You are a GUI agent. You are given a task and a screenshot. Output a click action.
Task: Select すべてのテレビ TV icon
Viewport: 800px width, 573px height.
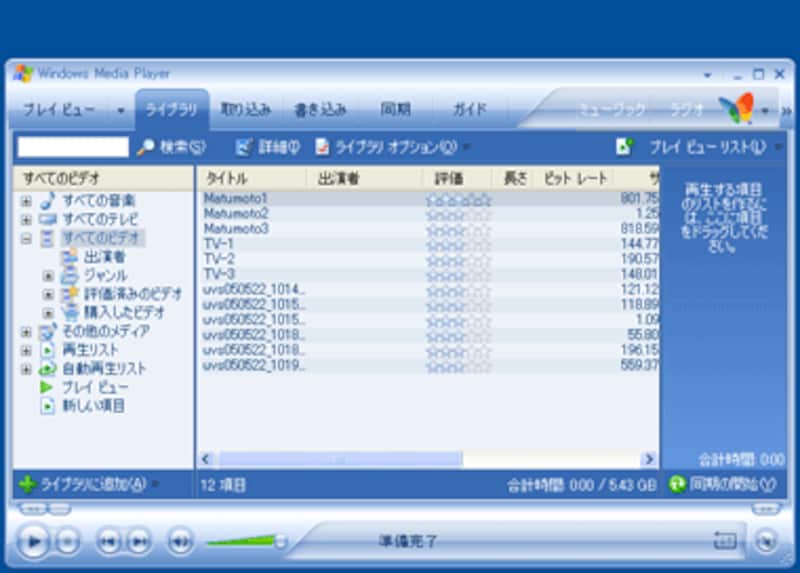coord(47,219)
